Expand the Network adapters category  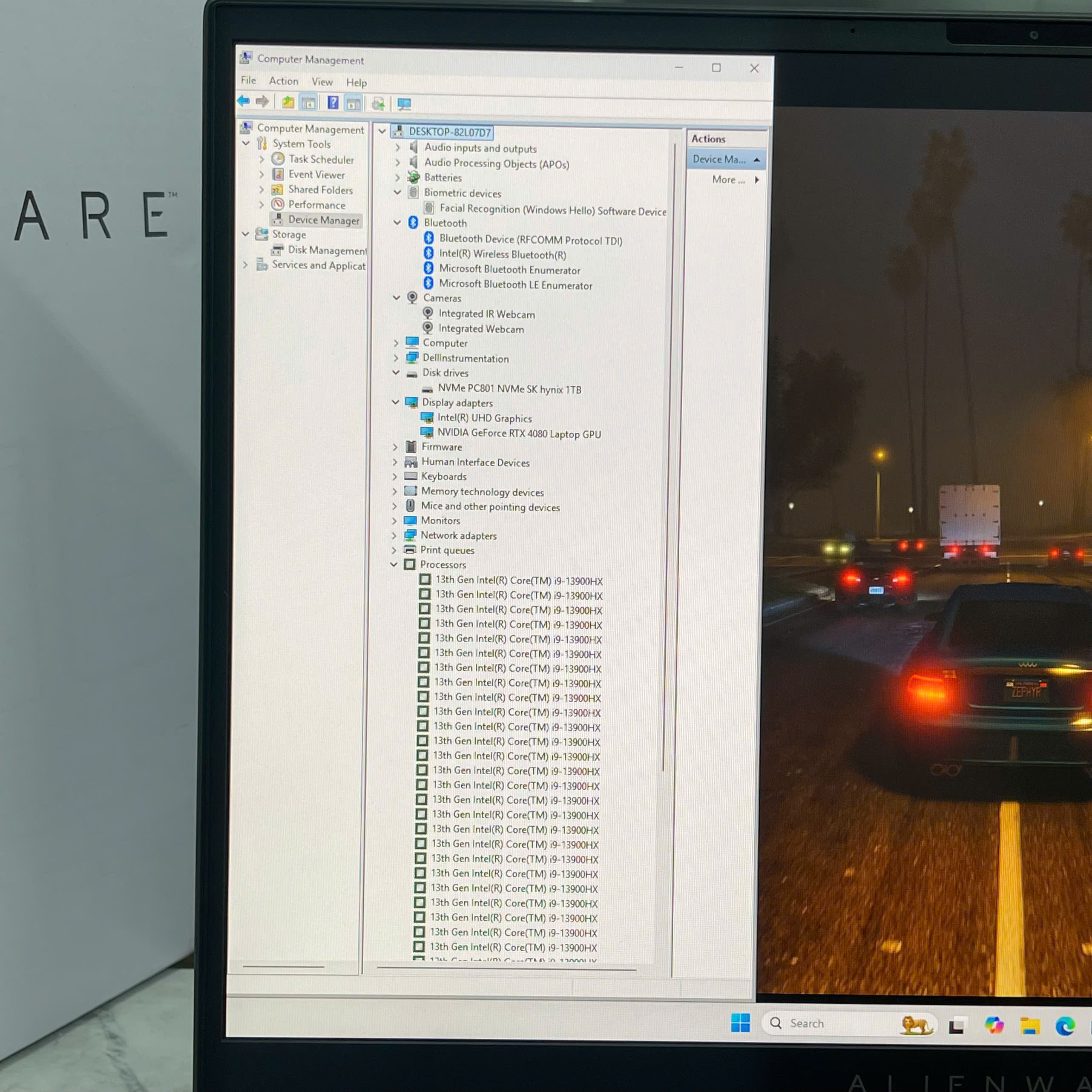[394, 535]
